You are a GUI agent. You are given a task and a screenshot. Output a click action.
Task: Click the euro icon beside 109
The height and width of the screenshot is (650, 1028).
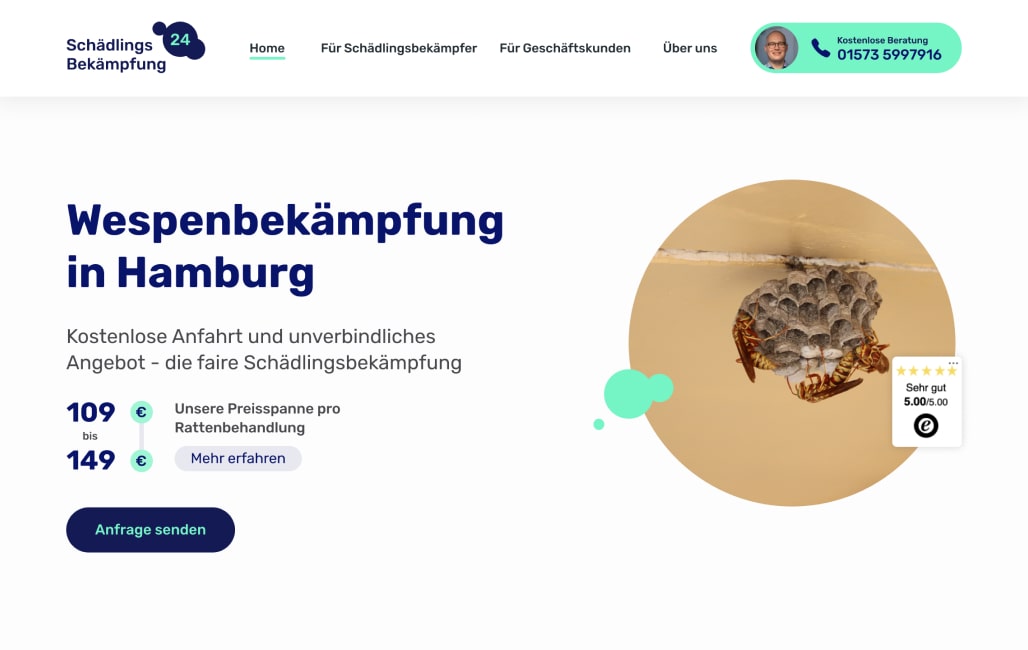pyautogui.click(x=141, y=412)
